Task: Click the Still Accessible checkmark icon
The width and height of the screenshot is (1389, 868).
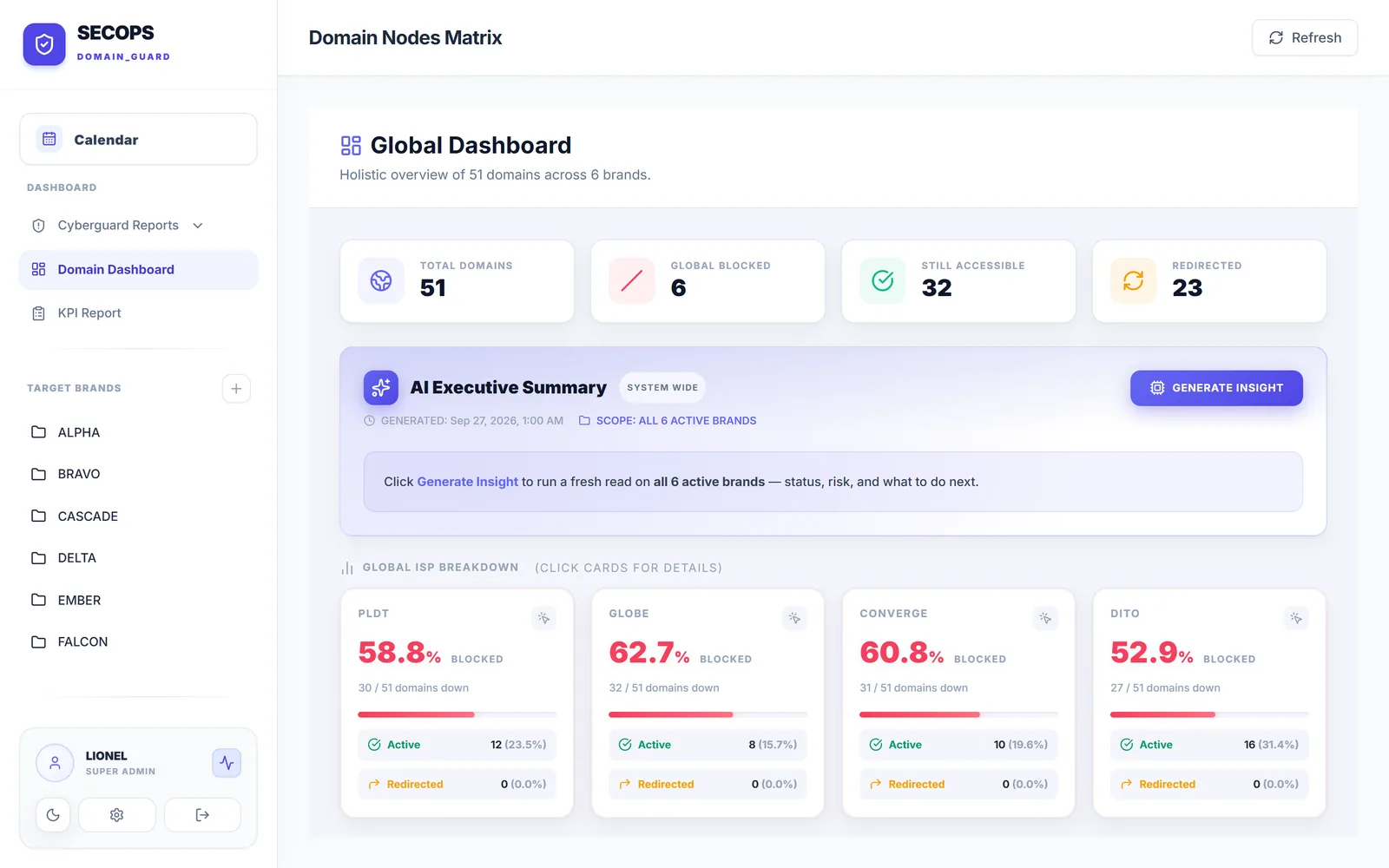Action: [883, 280]
